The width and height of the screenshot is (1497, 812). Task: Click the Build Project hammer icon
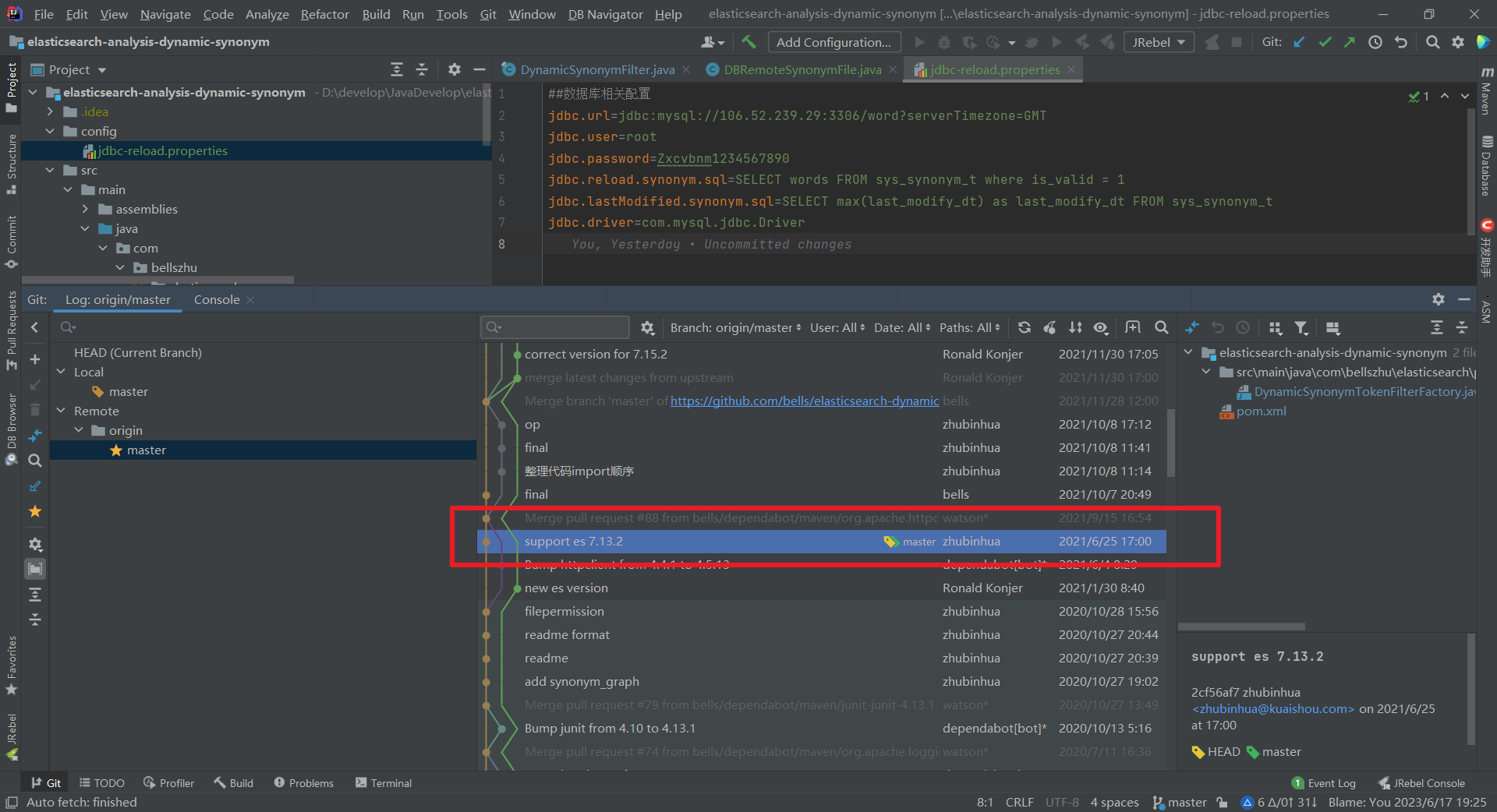(x=748, y=42)
